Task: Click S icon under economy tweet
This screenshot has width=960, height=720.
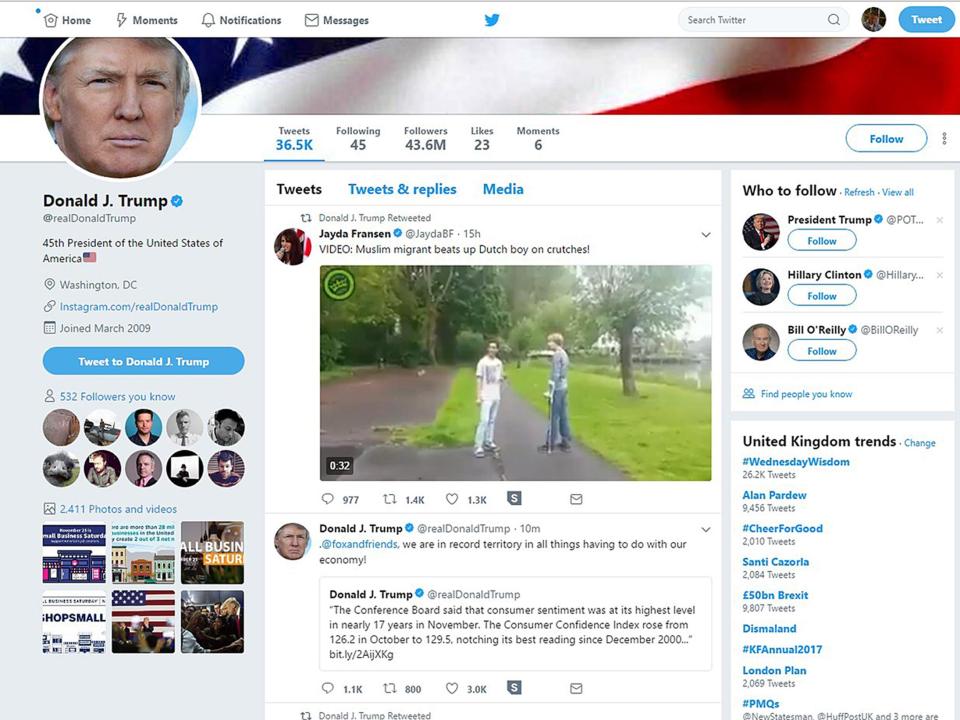Action: click(x=514, y=688)
